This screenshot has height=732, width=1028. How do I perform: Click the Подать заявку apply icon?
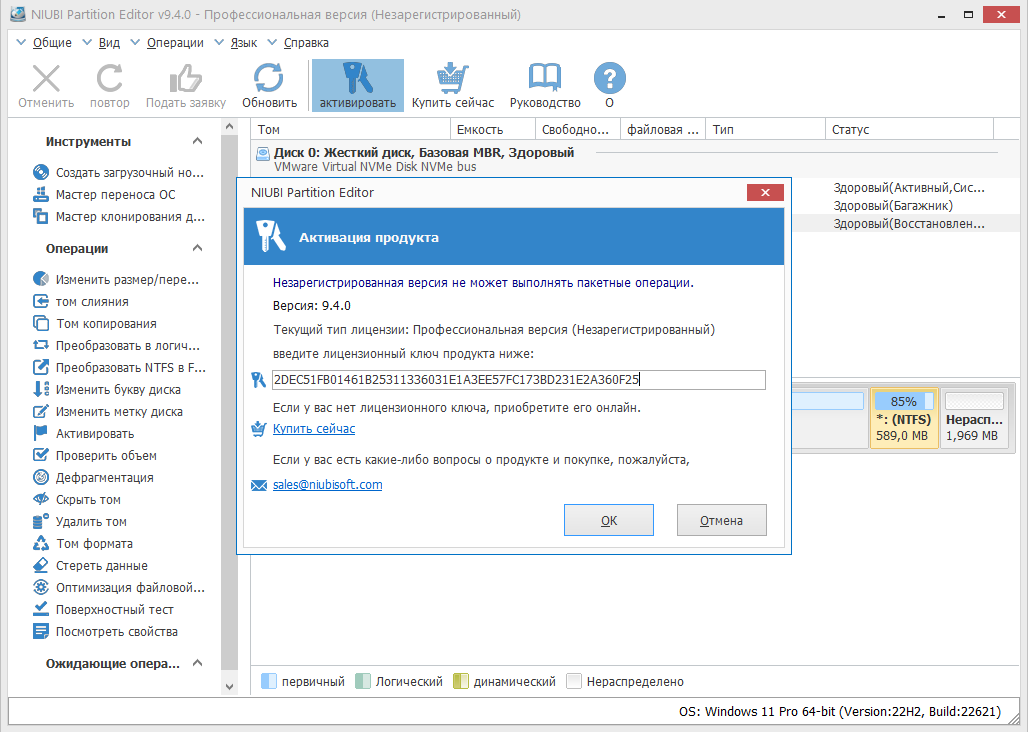[186, 79]
